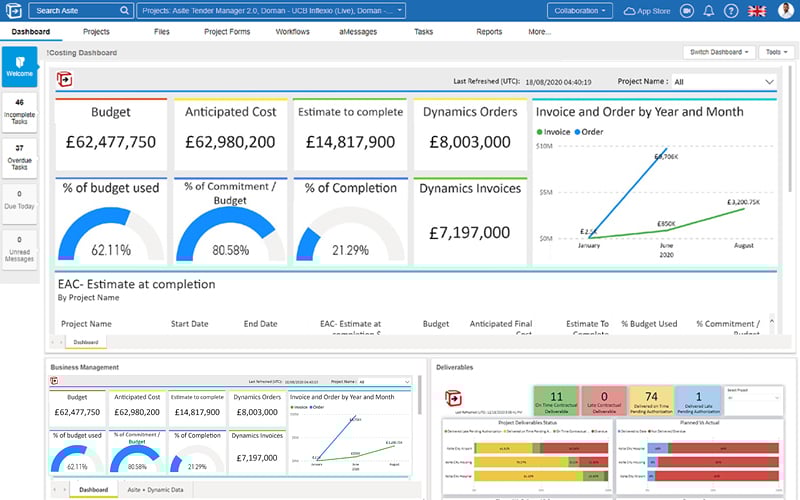The image size is (800, 500).
Task: Click the Dynamics Orders value £8,003,000
Action: pos(470,142)
